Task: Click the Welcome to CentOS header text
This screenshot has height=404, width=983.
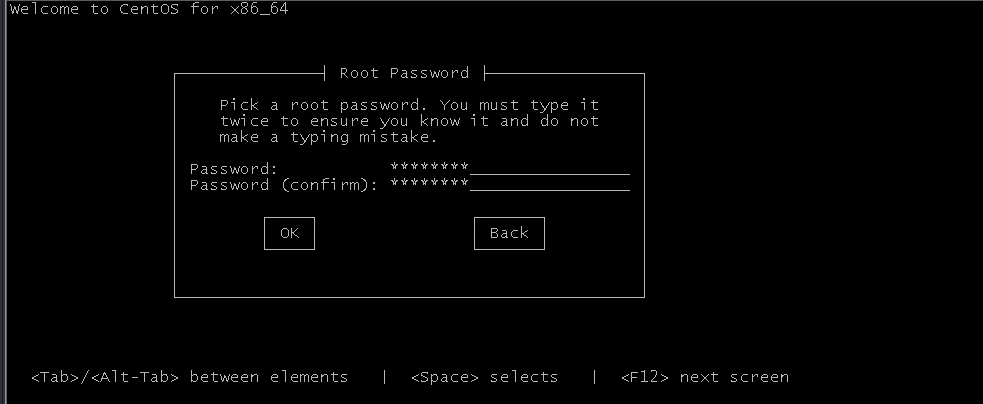Action: (149, 9)
